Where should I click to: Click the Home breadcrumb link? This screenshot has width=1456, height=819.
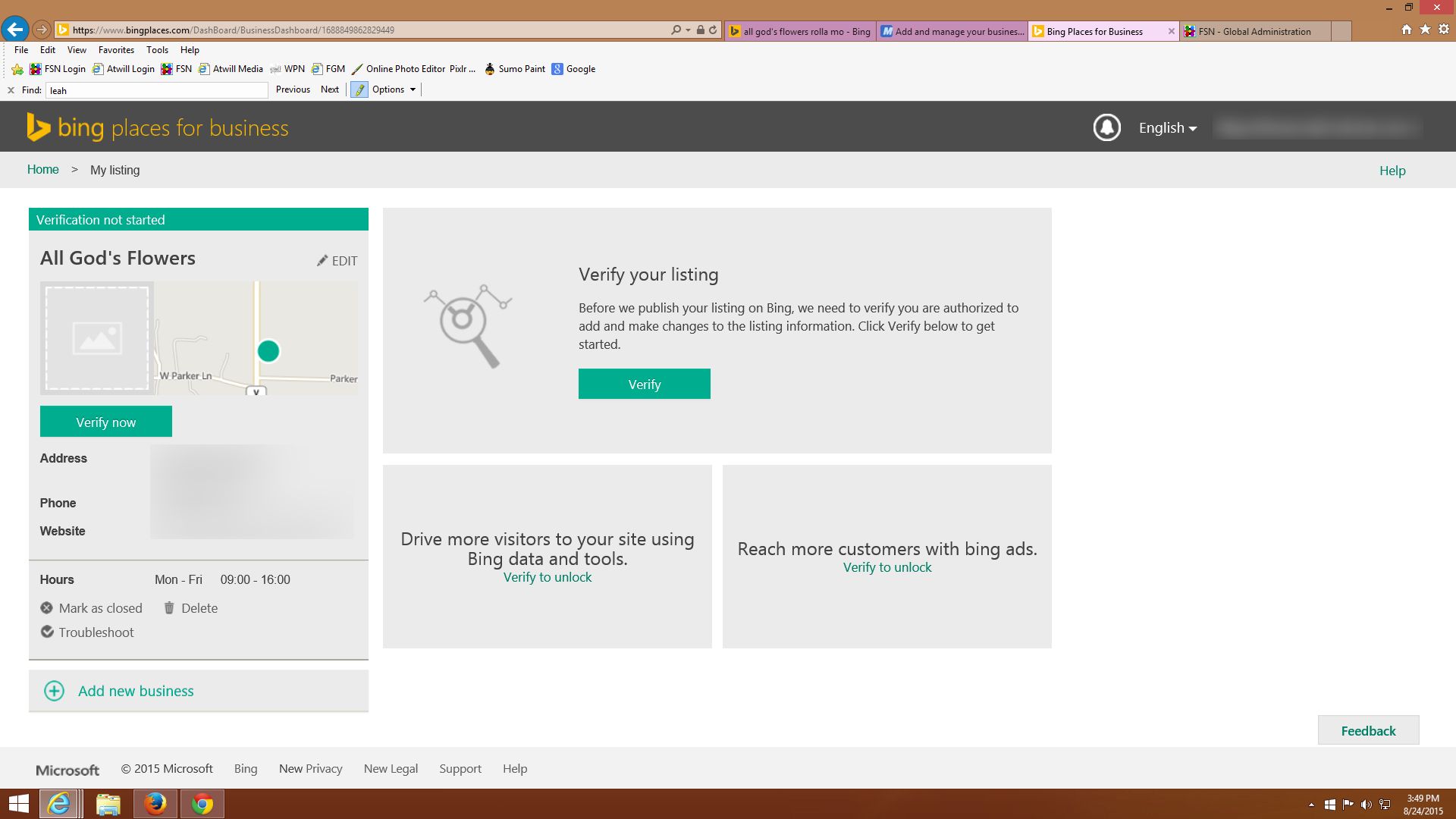43,170
